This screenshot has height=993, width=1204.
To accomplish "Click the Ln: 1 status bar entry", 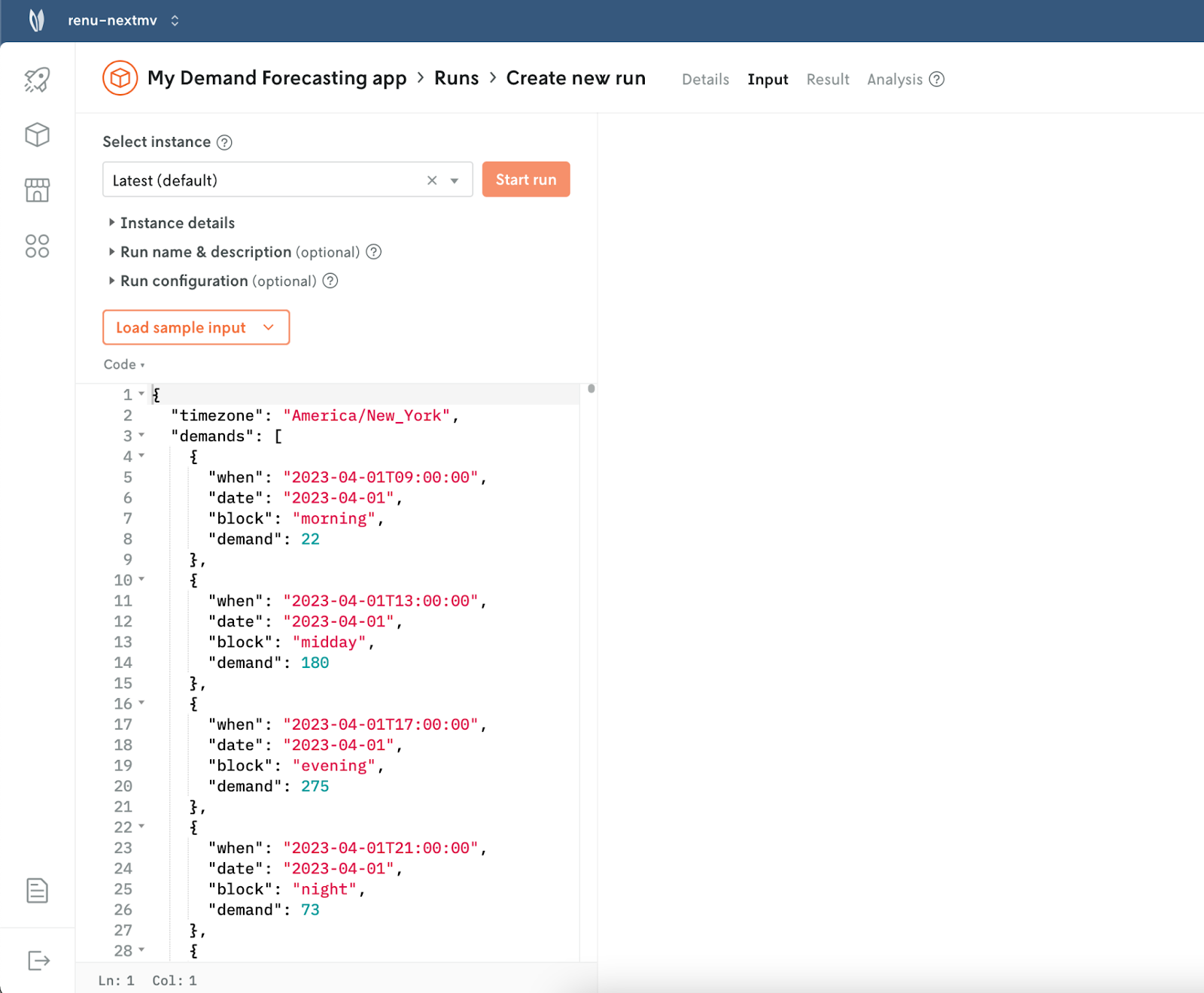I will pos(116,980).
